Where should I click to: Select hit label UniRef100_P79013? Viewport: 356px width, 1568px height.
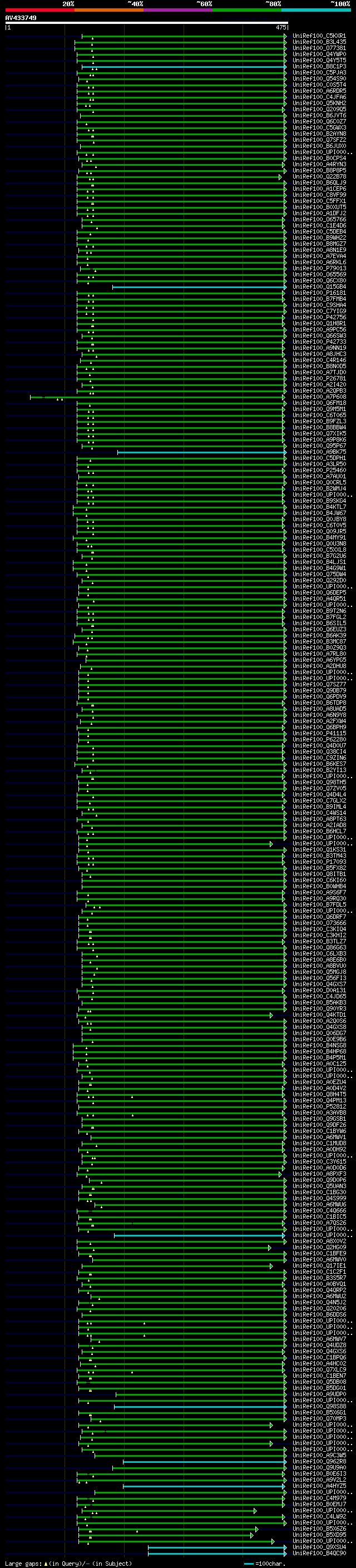point(319,269)
